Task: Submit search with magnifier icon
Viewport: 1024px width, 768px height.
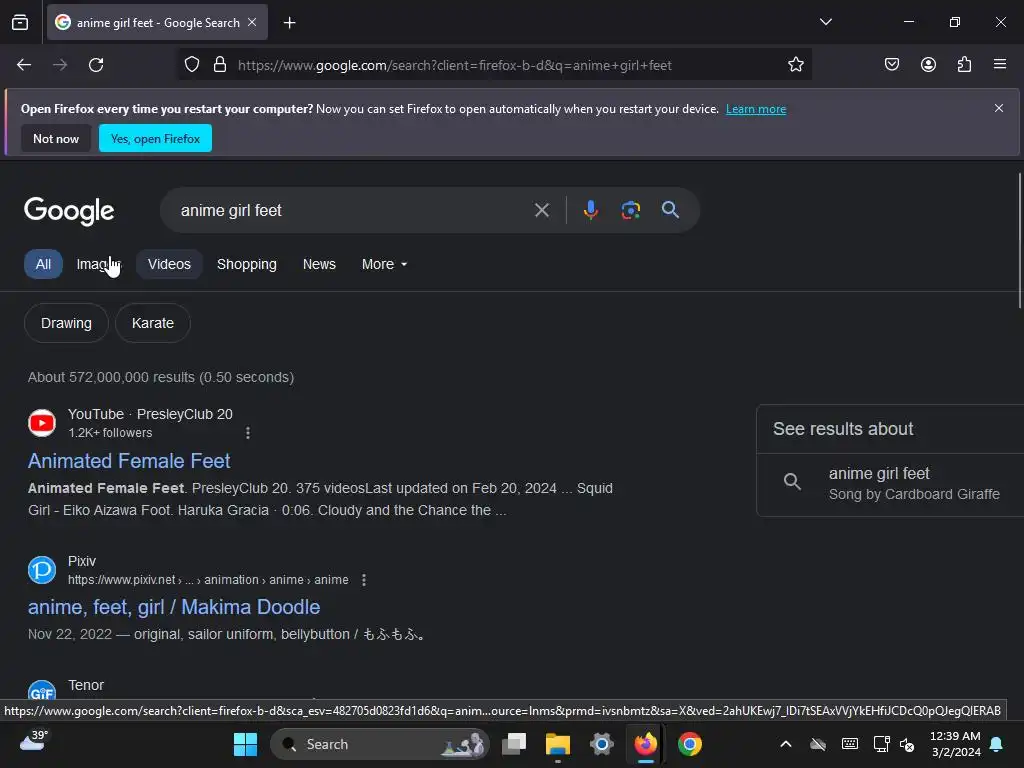Action: point(670,210)
